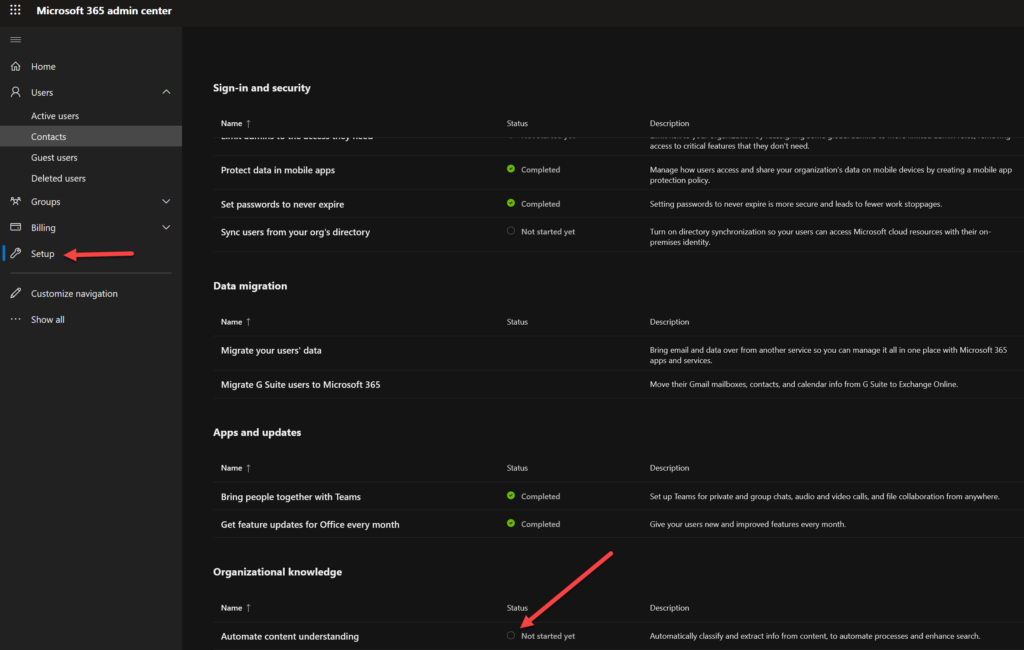Sort Apps and updates table by Name arrow
Viewport: 1024px width, 650px height.
[x=248, y=468]
